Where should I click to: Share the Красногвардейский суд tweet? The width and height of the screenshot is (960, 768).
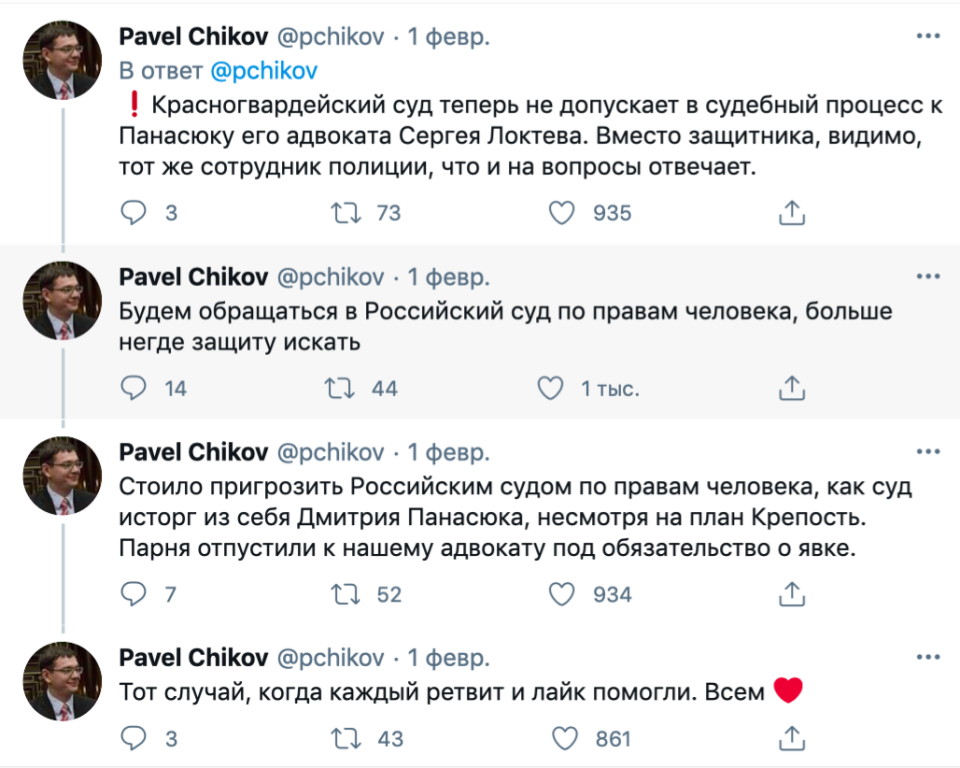coord(791,212)
